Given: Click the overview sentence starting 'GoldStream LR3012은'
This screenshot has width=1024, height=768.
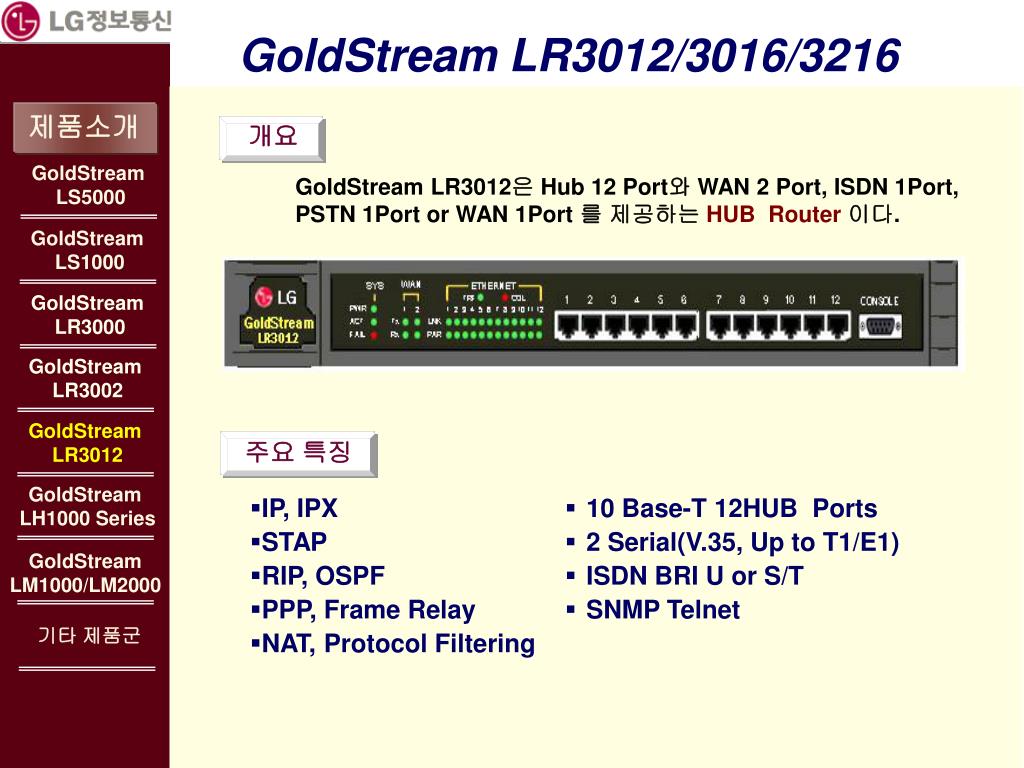Looking at the screenshot, I should 627,200.
